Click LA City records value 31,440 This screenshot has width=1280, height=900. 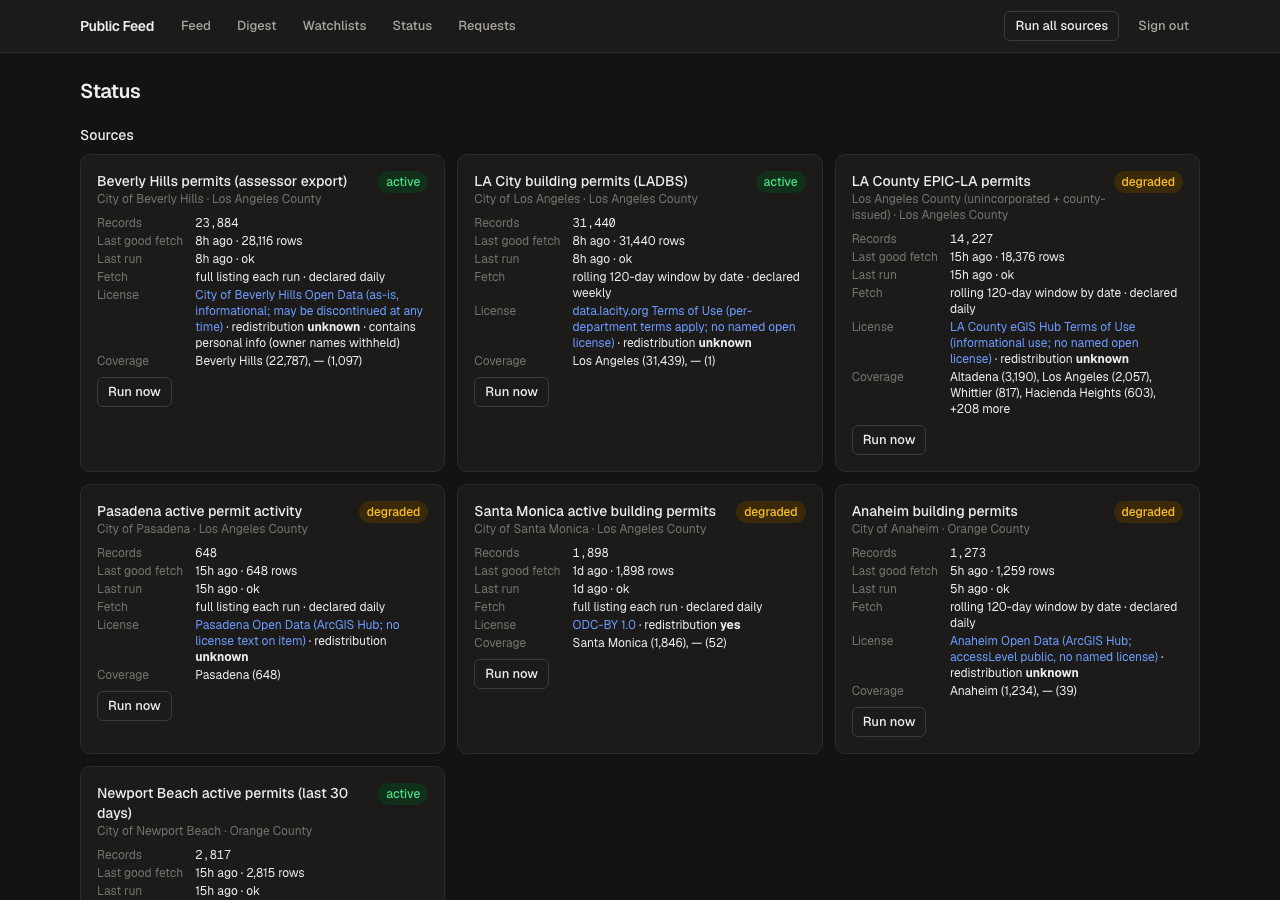(x=594, y=223)
